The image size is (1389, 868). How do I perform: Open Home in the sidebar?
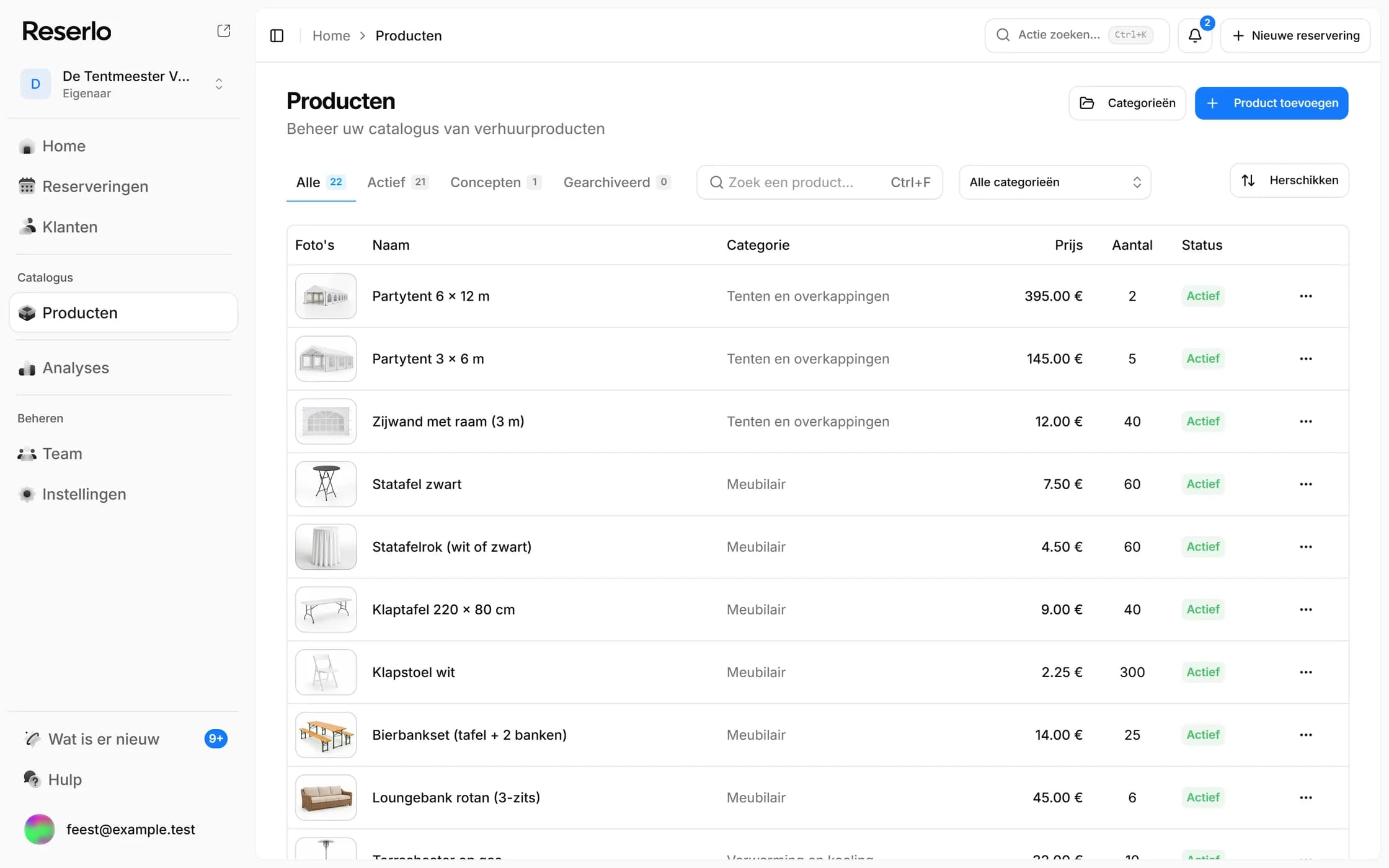(123, 146)
